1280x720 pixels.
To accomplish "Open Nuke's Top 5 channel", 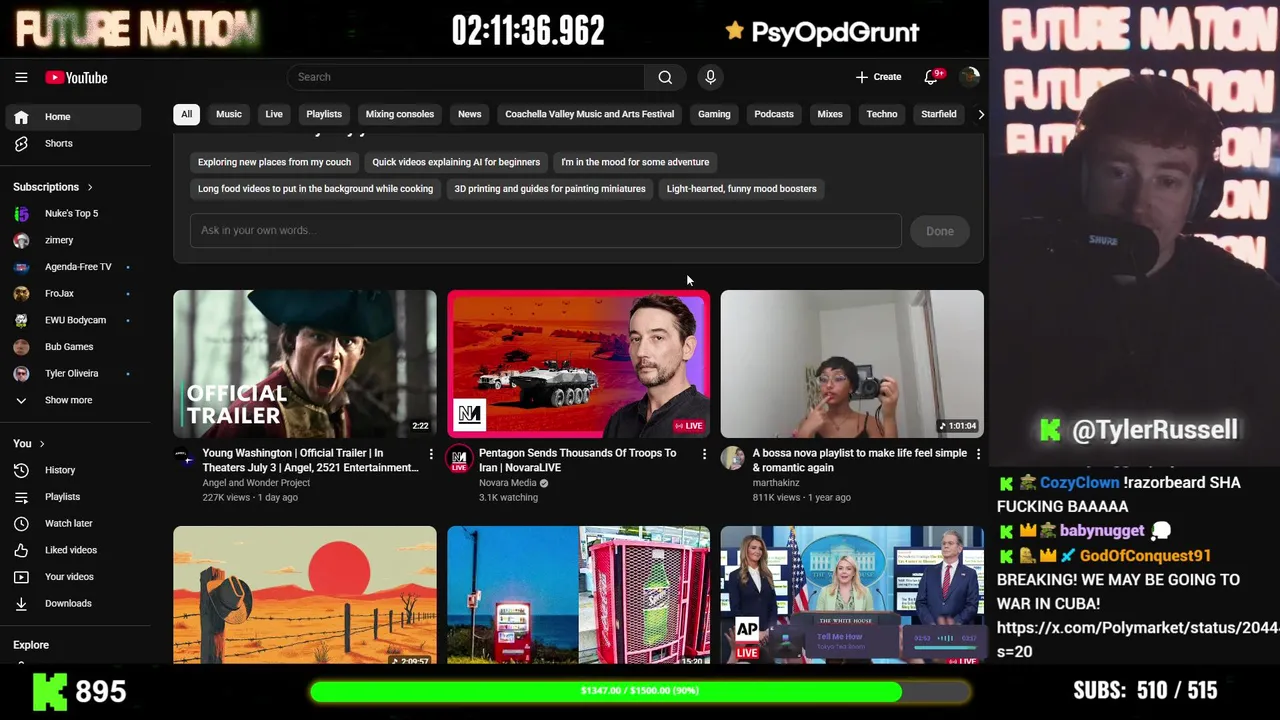I will 72,213.
